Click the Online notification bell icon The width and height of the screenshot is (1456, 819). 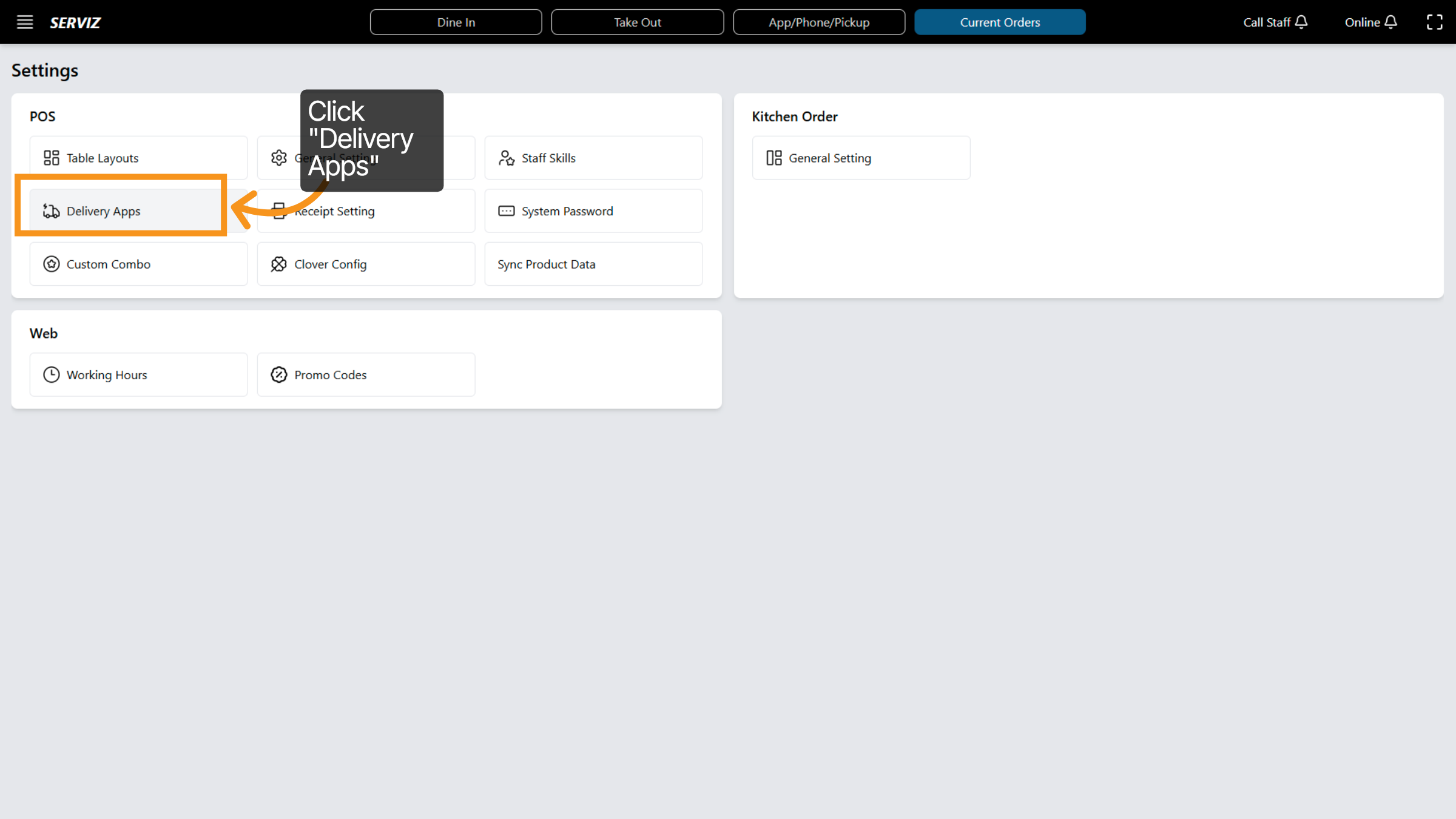1392,22
